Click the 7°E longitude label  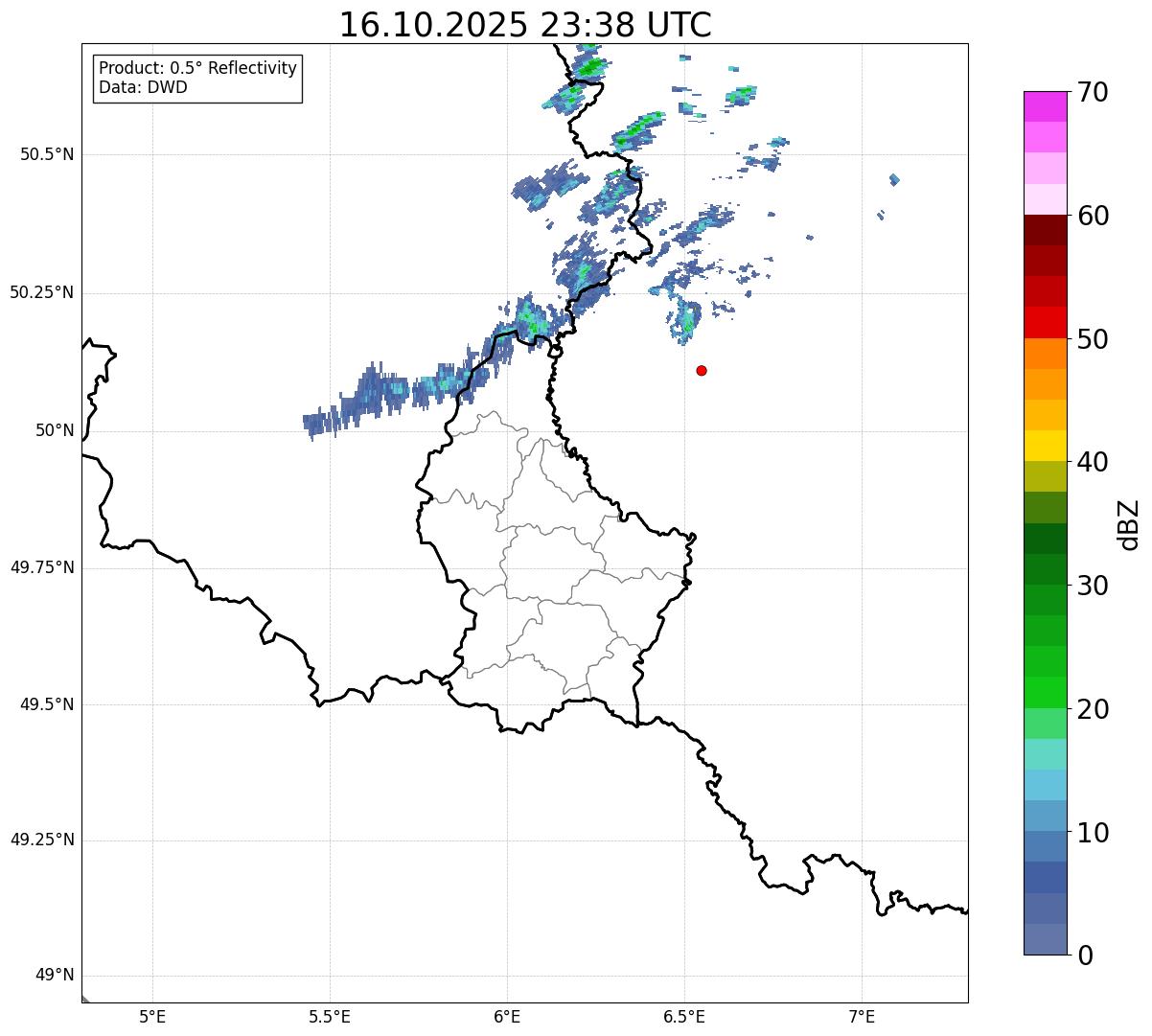pyautogui.click(x=862, y=1016)
